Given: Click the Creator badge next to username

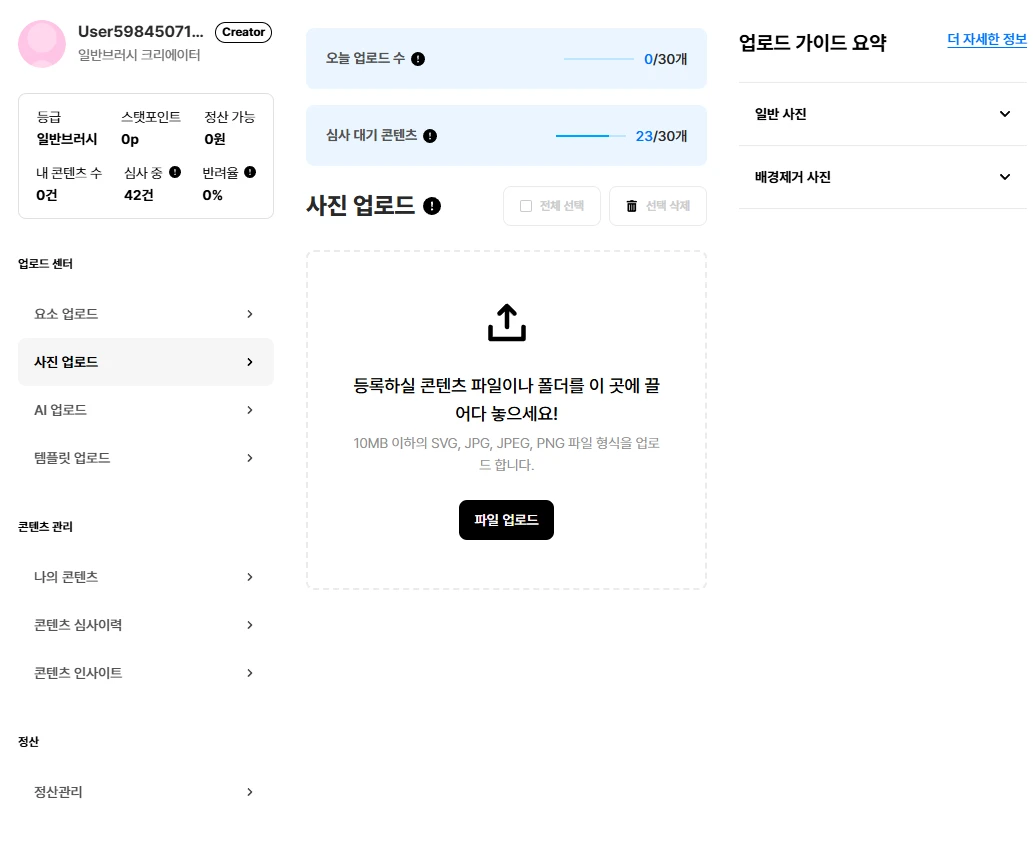Looking at the screenshot, I should pyautogui.click(x=243, y=32).
